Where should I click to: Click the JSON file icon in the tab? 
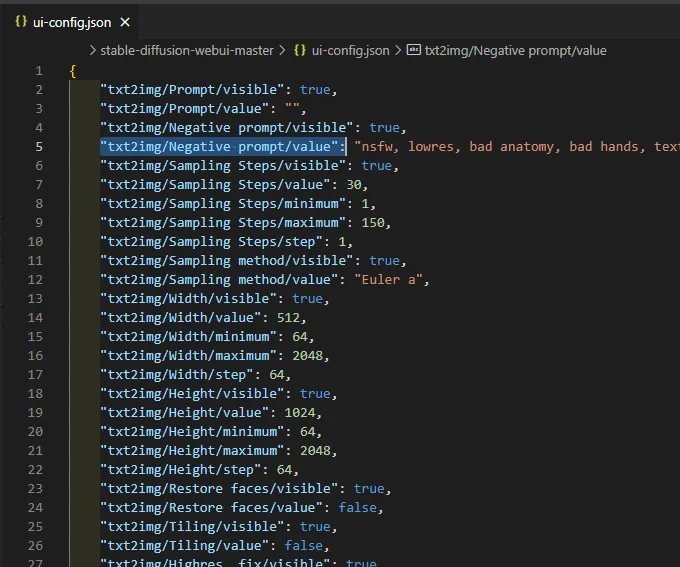click(21, 21)
